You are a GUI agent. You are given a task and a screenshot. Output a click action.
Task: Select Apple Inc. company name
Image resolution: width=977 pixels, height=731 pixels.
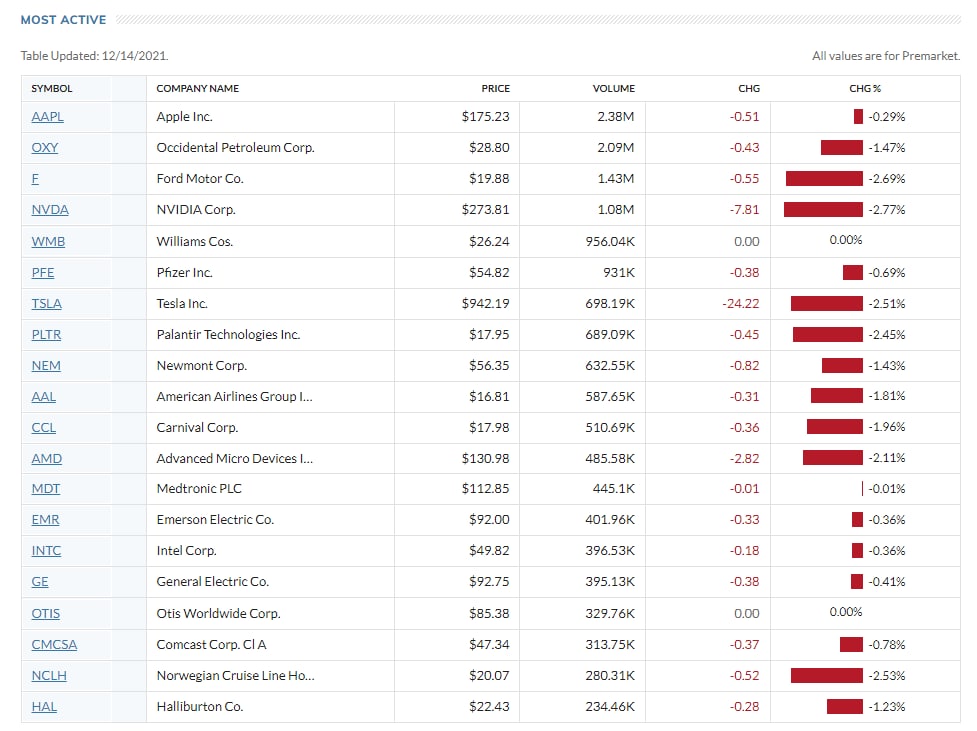point(184,117)
